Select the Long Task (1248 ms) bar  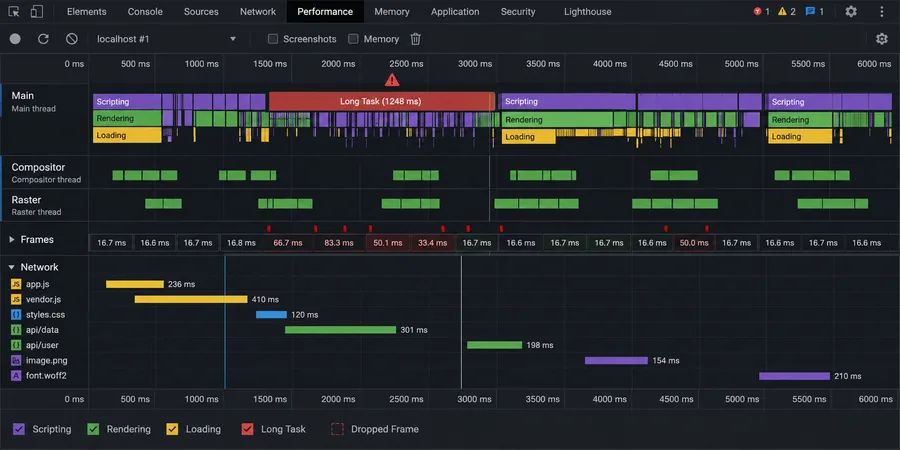click(382, 101)
